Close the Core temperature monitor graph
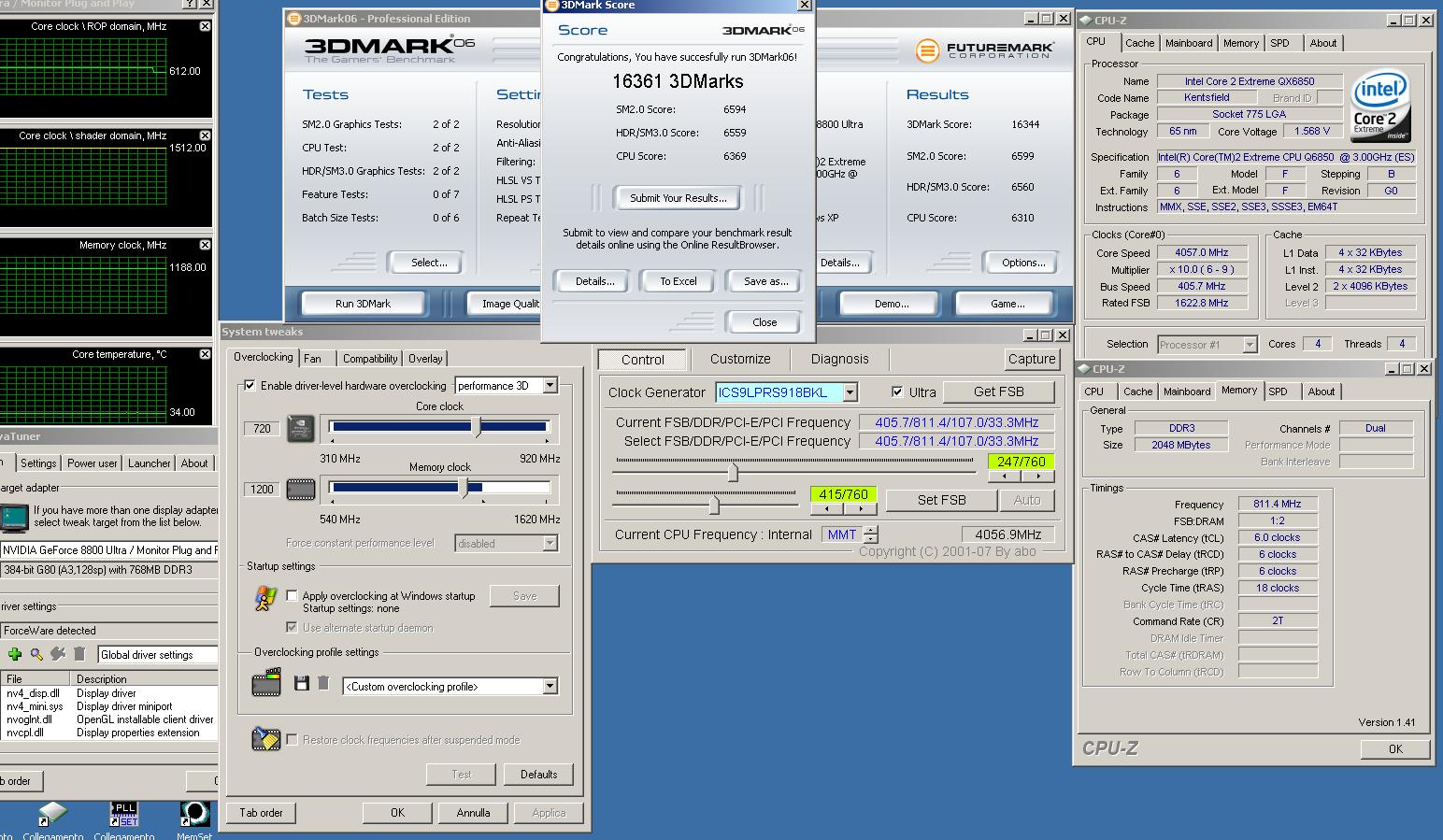Viewport: 1443px width, 840px height. (x=205, y=354)
